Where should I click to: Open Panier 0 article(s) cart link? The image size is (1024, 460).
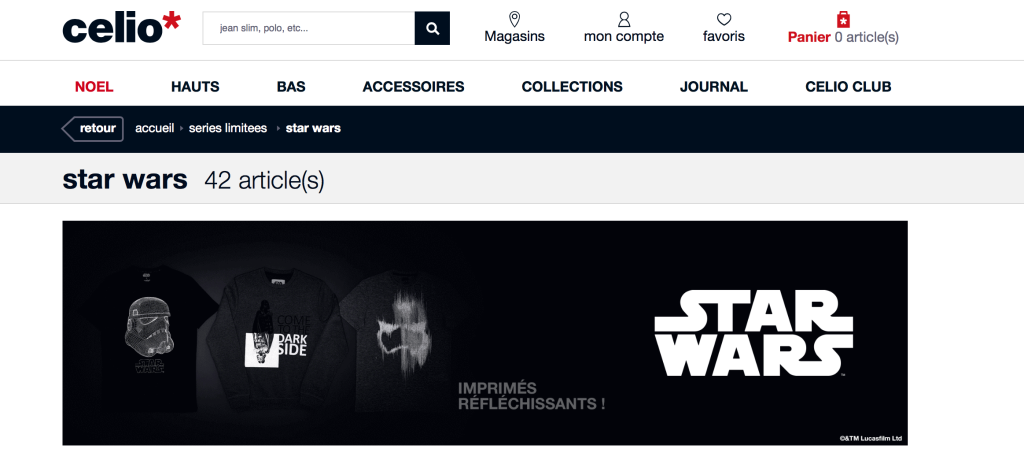843,37
